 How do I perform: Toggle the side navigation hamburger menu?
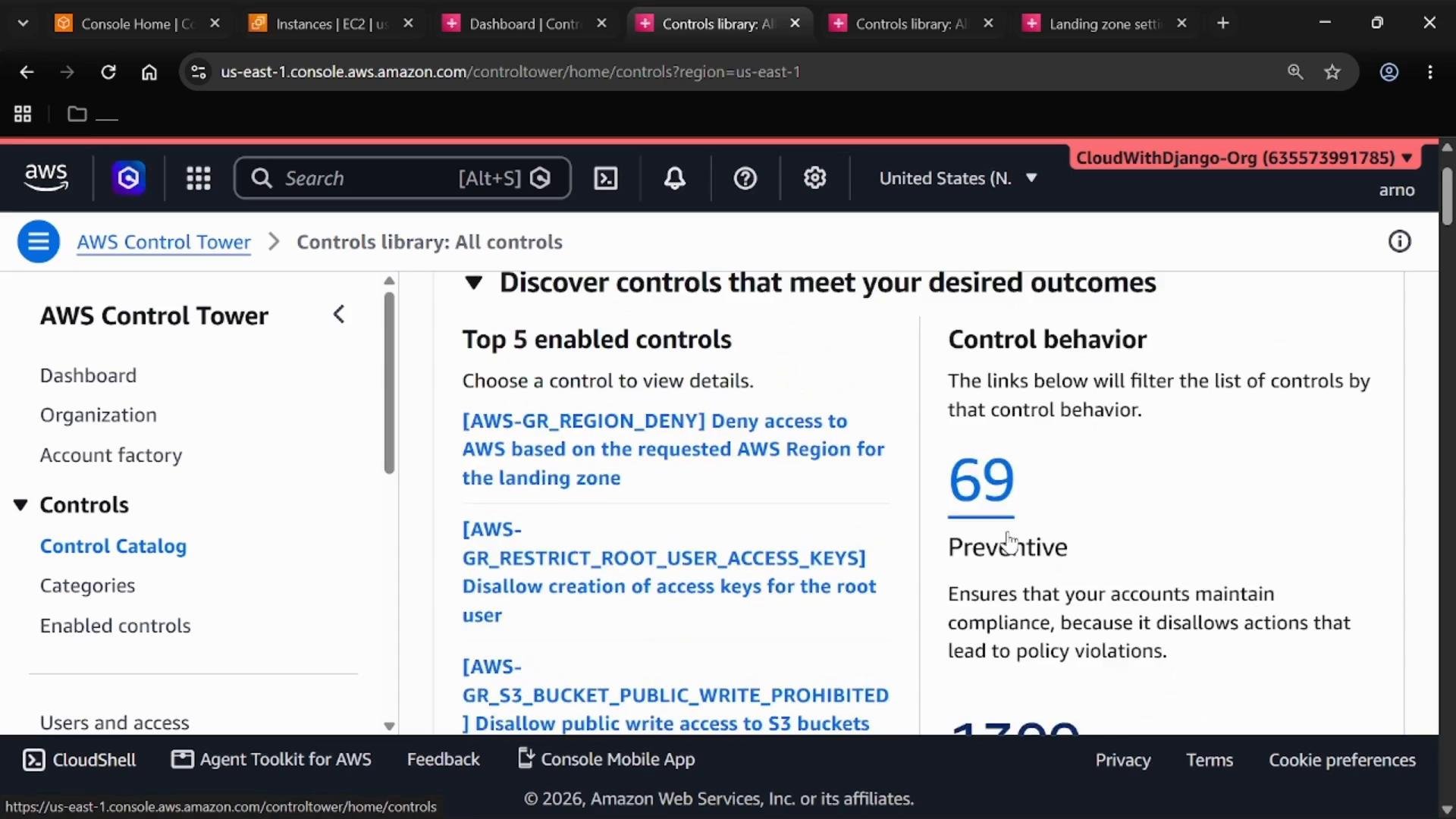tap(39, 242)
